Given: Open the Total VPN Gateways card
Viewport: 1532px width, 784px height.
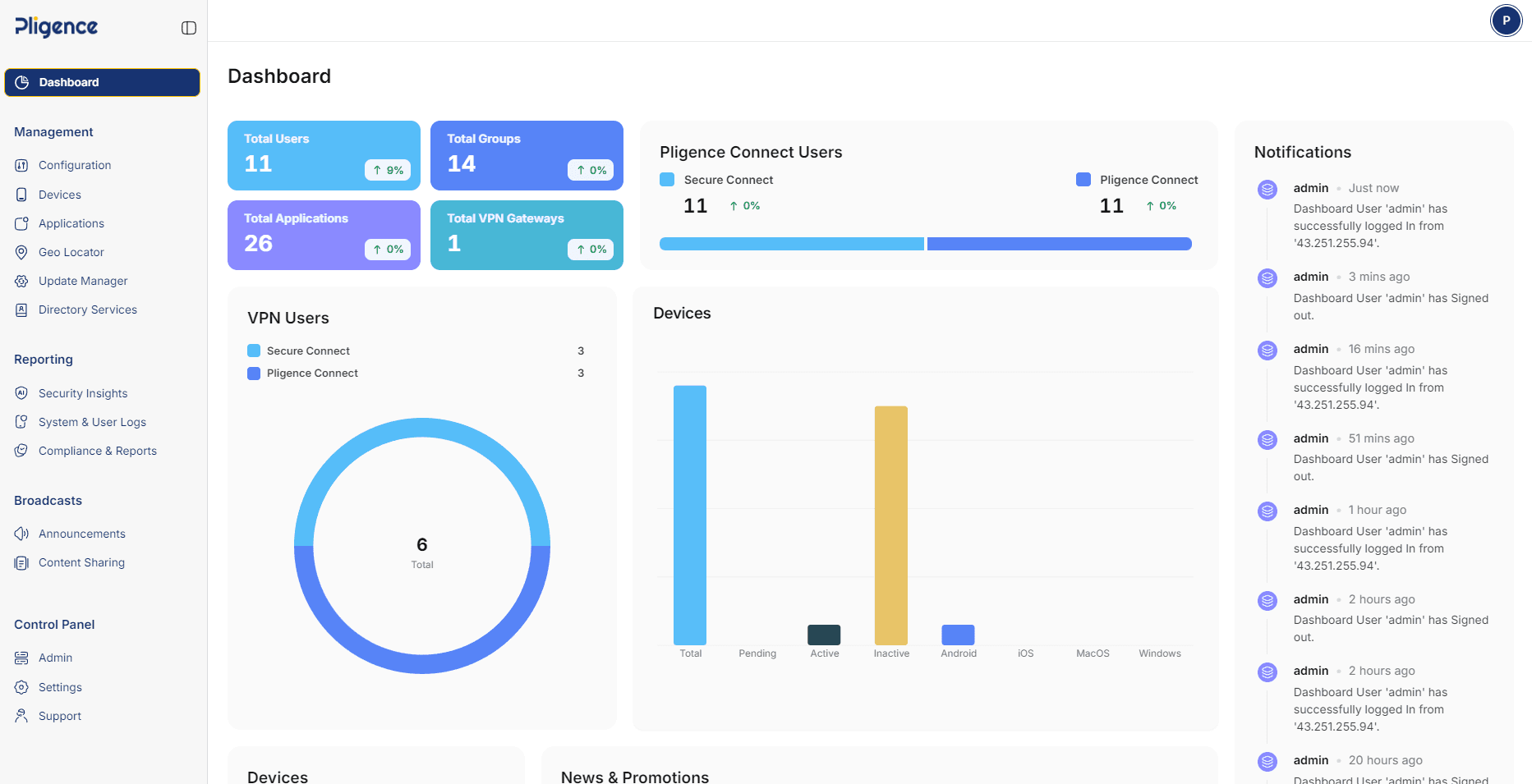Looking at the screenshot, I should (527, 235).
